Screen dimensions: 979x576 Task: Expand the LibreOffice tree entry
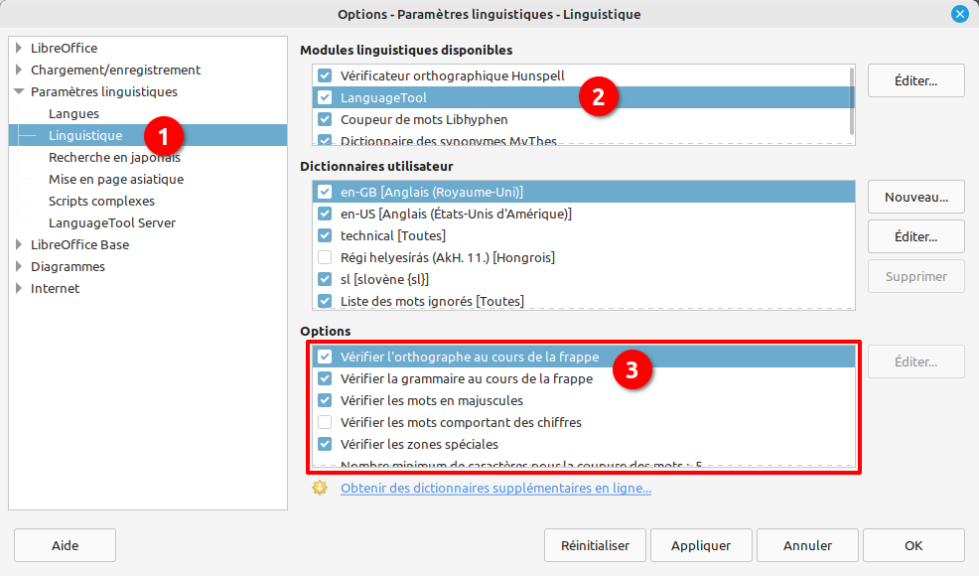(x=20, y=47)
